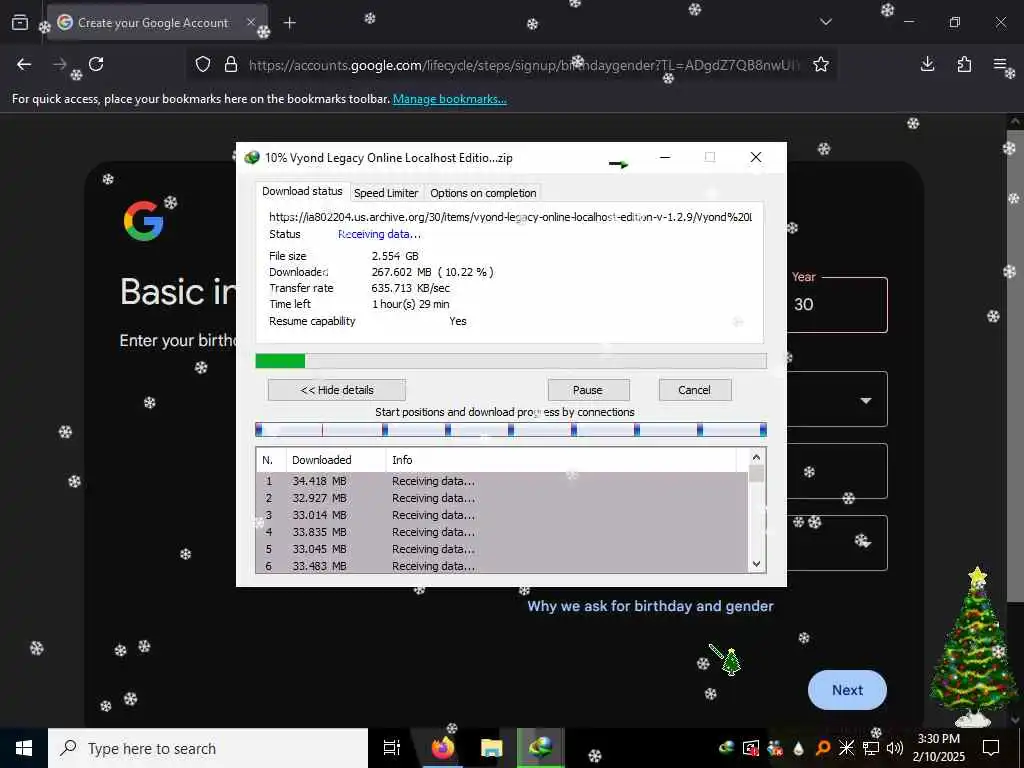Click the Year field containing 30
The width and height of the screenshot is (1024, 768).
coord(837,305)
